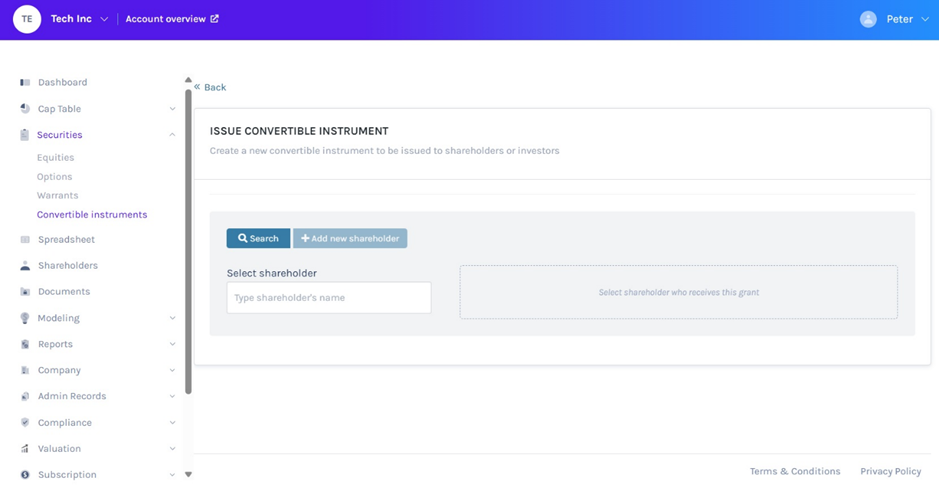Click the sidebar scroll down arrow
The image size is (939, 488).
[188, 475]
